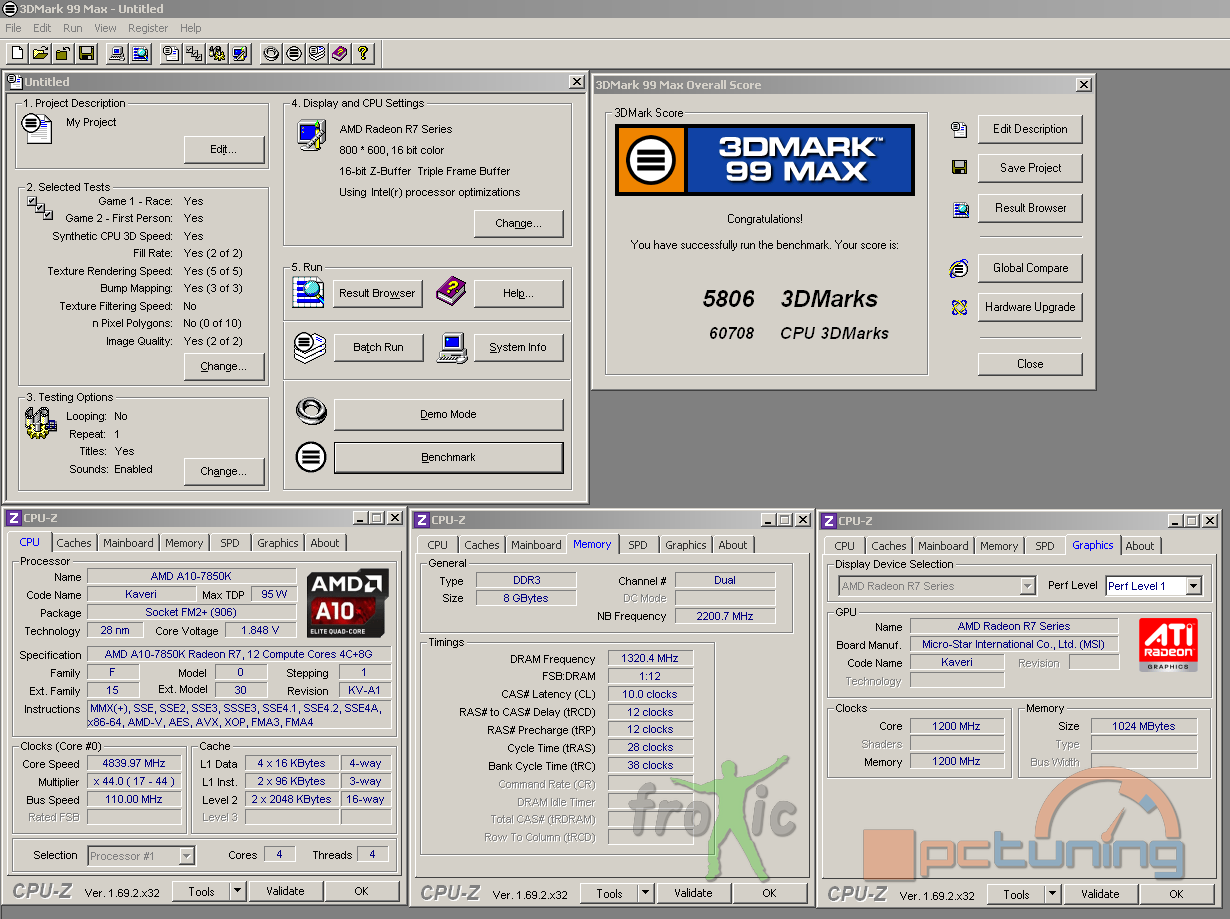Click the computer icon beside System Info button

[x=452, y=347]
